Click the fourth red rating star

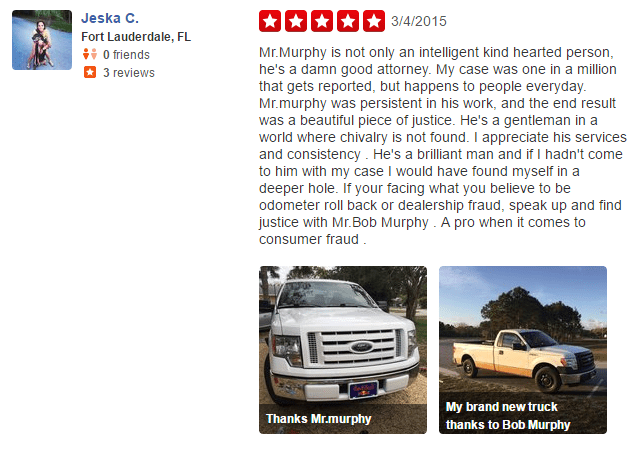pos(348,20)
